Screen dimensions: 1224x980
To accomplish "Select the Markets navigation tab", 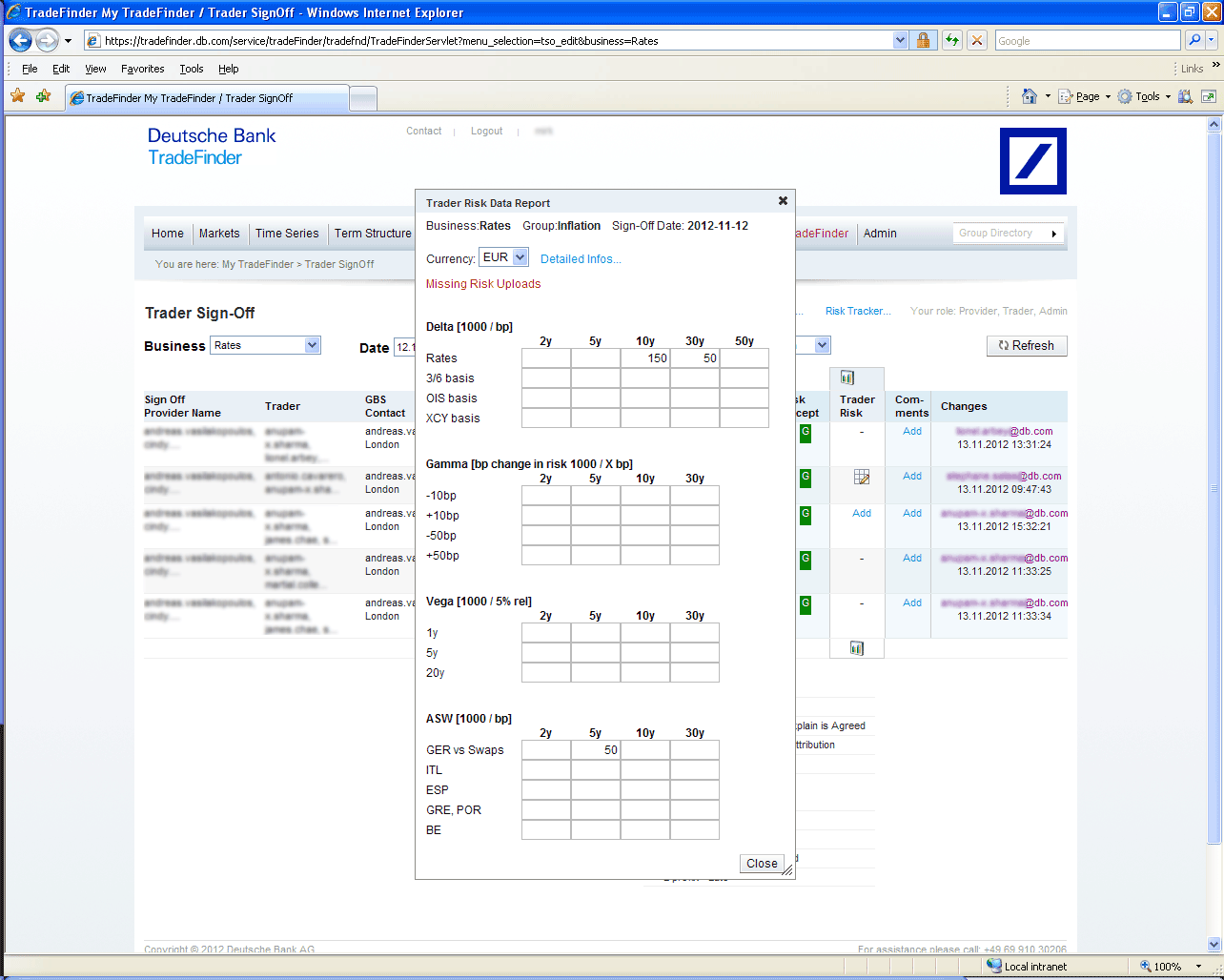I will [x=219, y=234].
